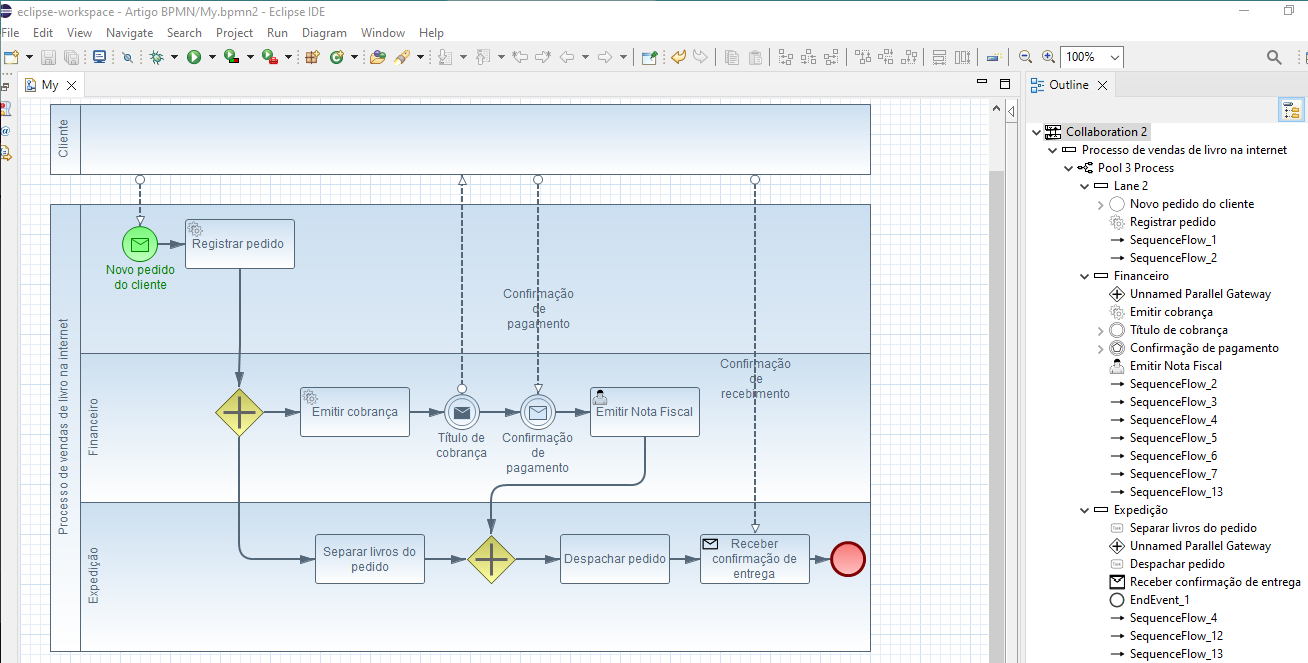Click the New wizard toolbar icon
1308x663 pixels.
(11, 57)
